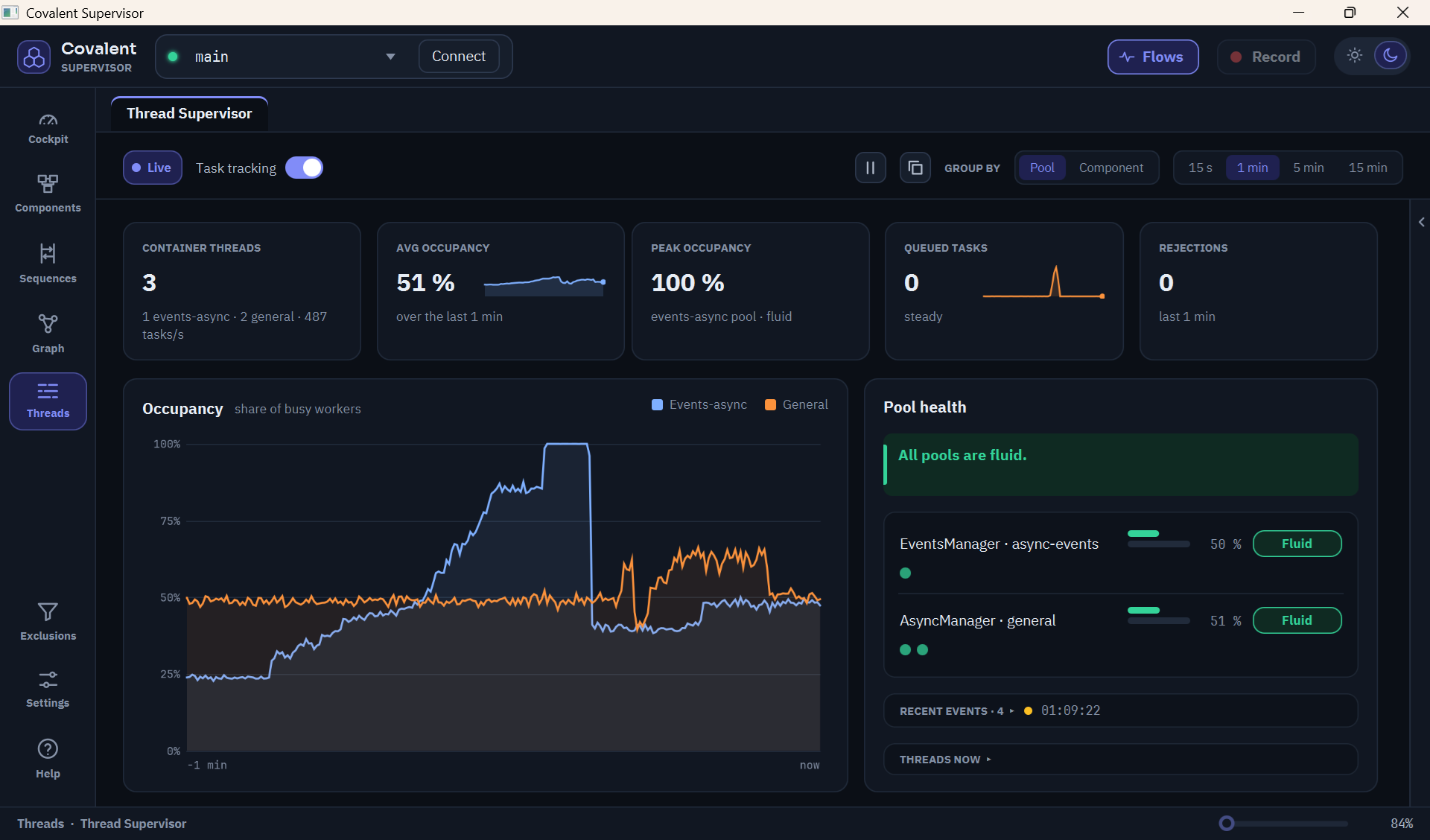Click the Occupancy chart heading
The width and height of the screenshot is (1430, 840).
(x=182, y=408)
